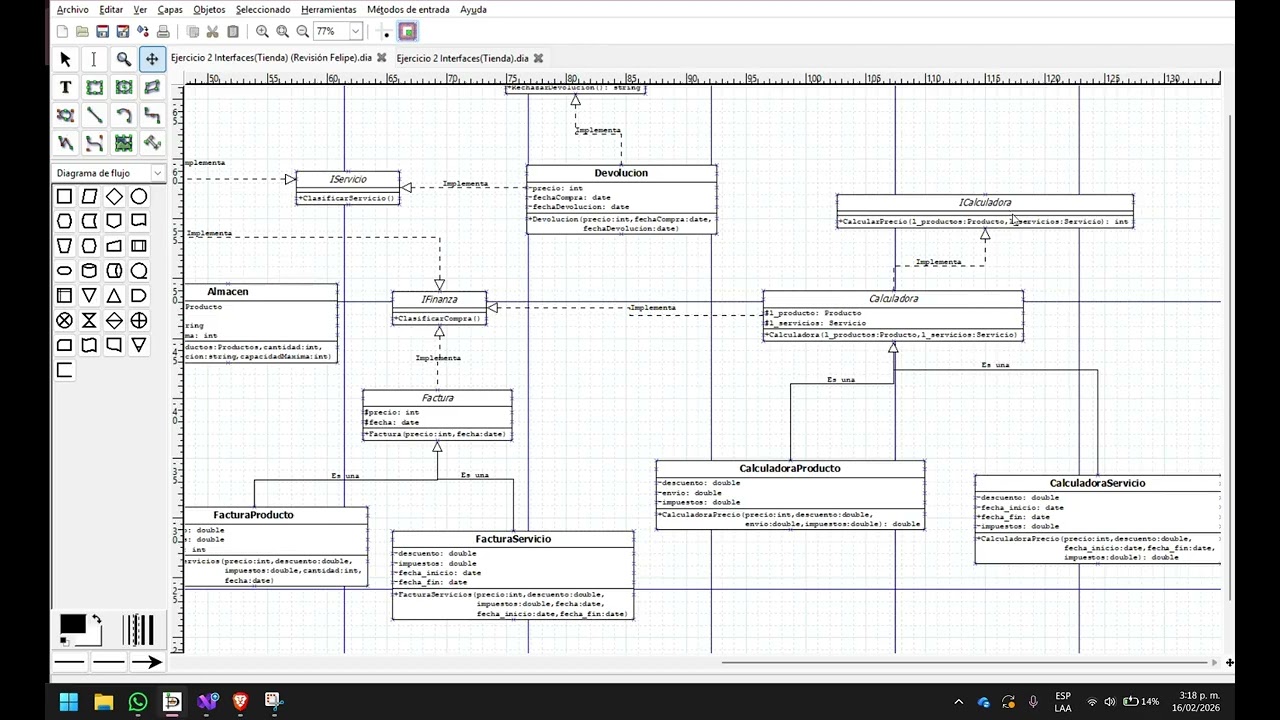
Task: Open the Seleccionado menu
Action: tap(263, 9)
